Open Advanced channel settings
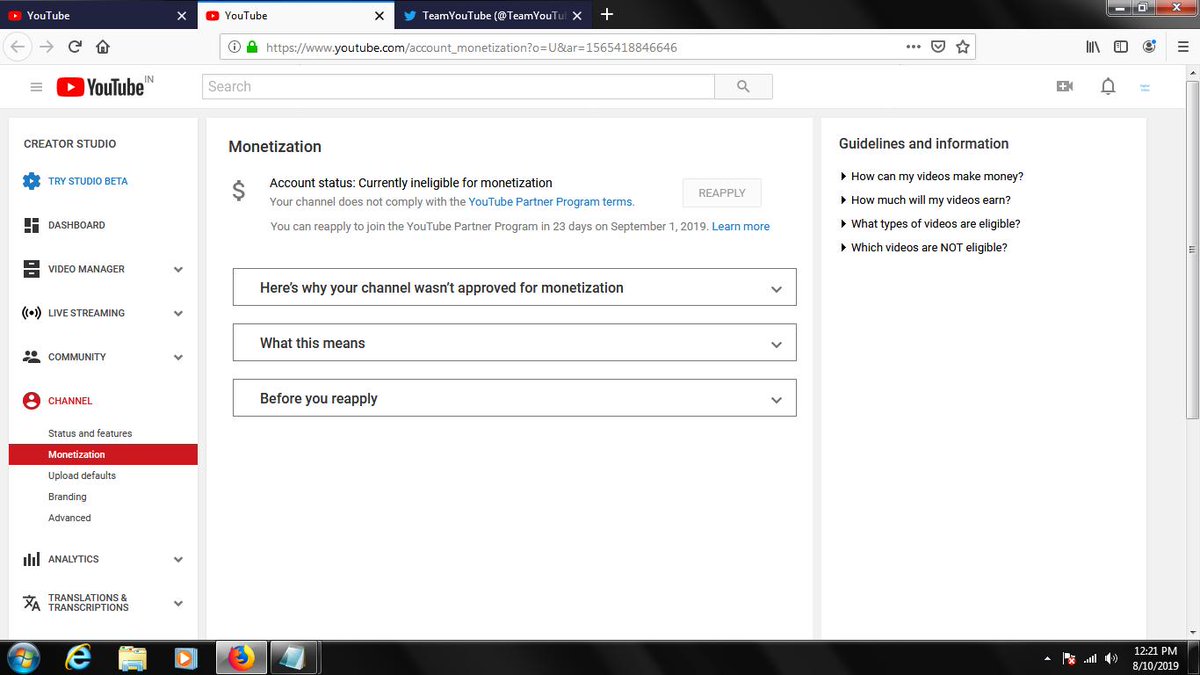The image size is (1200, 675). (69, 518)
